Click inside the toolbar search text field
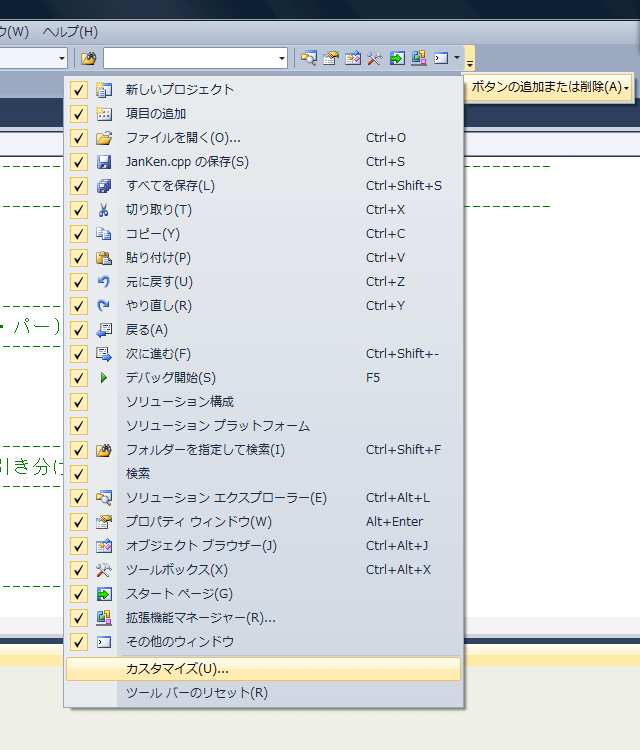The image size is (640, 750). pyautogui.click(x=190, y=58)
